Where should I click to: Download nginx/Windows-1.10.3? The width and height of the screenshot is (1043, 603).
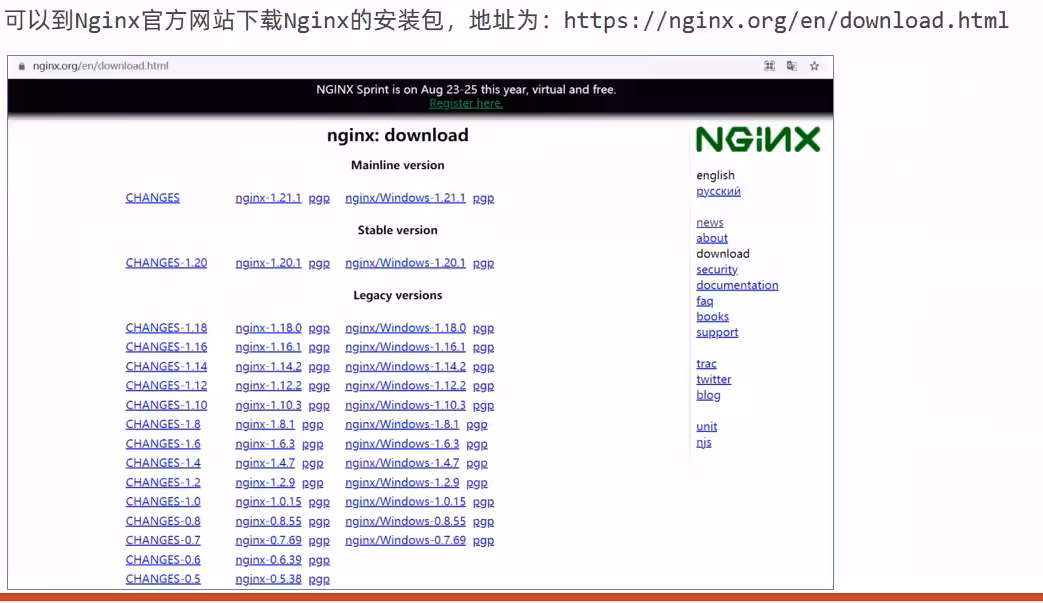pyautogui.click(x=405, y=405)
